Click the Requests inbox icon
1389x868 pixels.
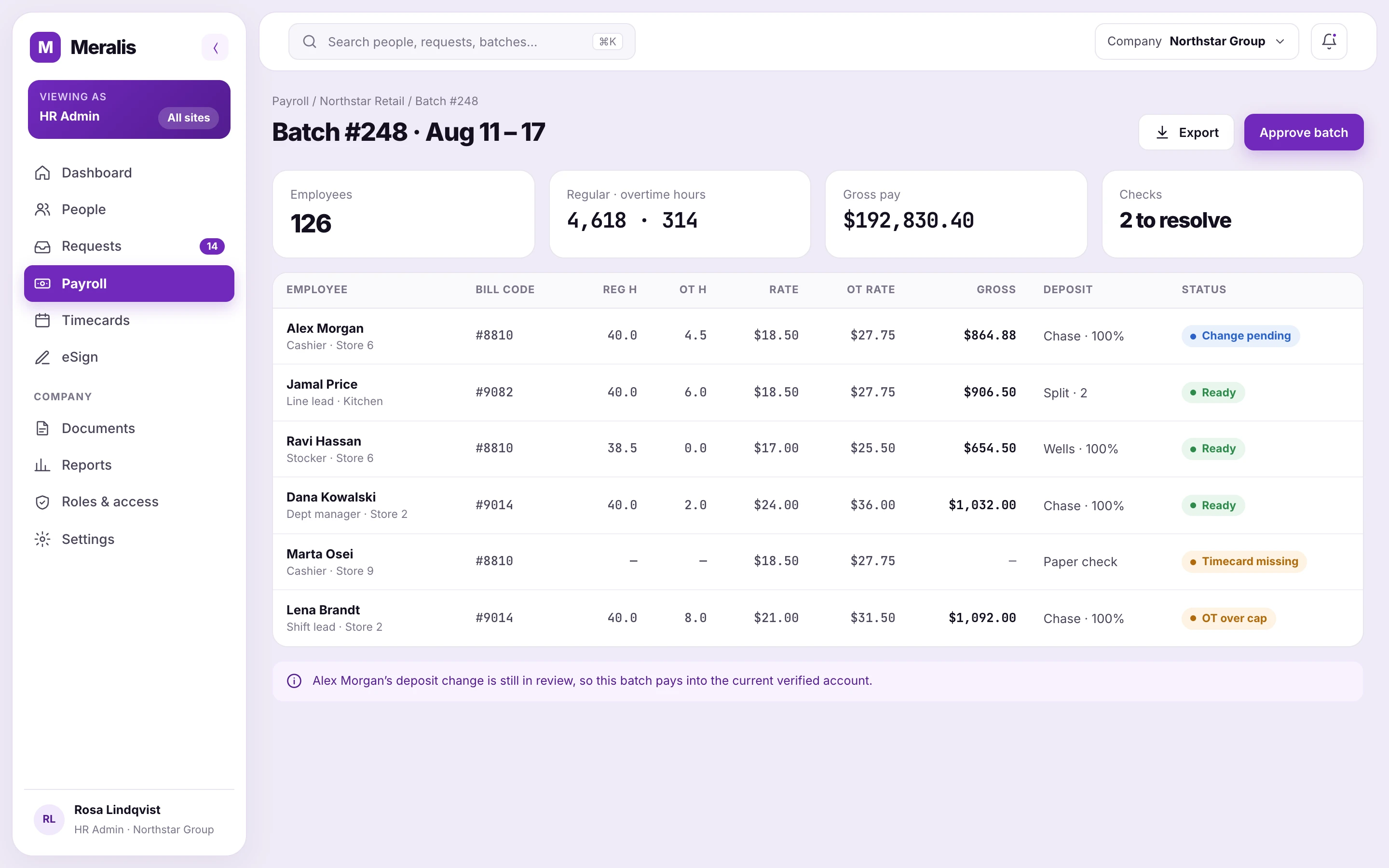tap(42, 246)
